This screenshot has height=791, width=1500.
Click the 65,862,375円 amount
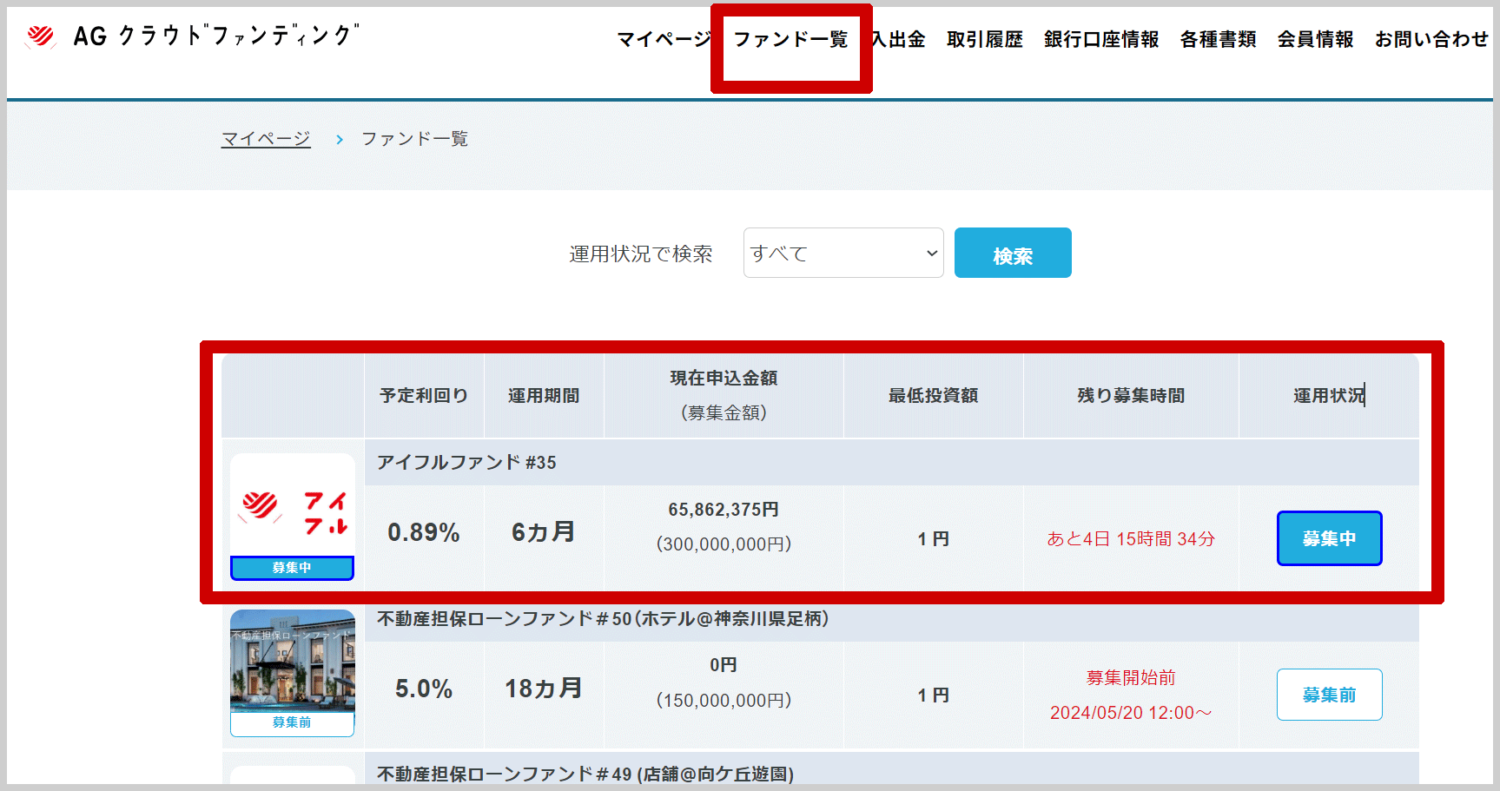point(723,510)
